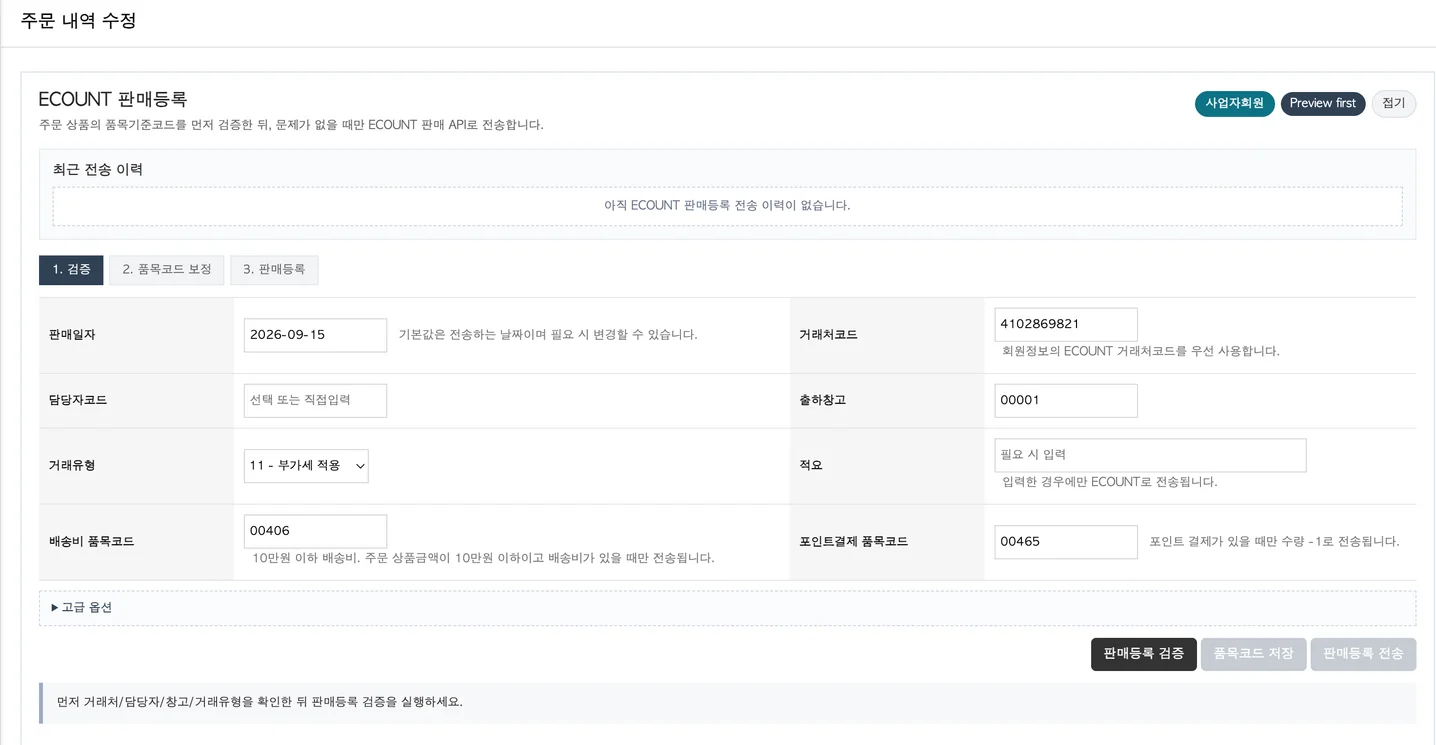This screenshot has height=745, width=1436.
Task: Click the 판매등록 전송 button
Action: pos(1363,653)
